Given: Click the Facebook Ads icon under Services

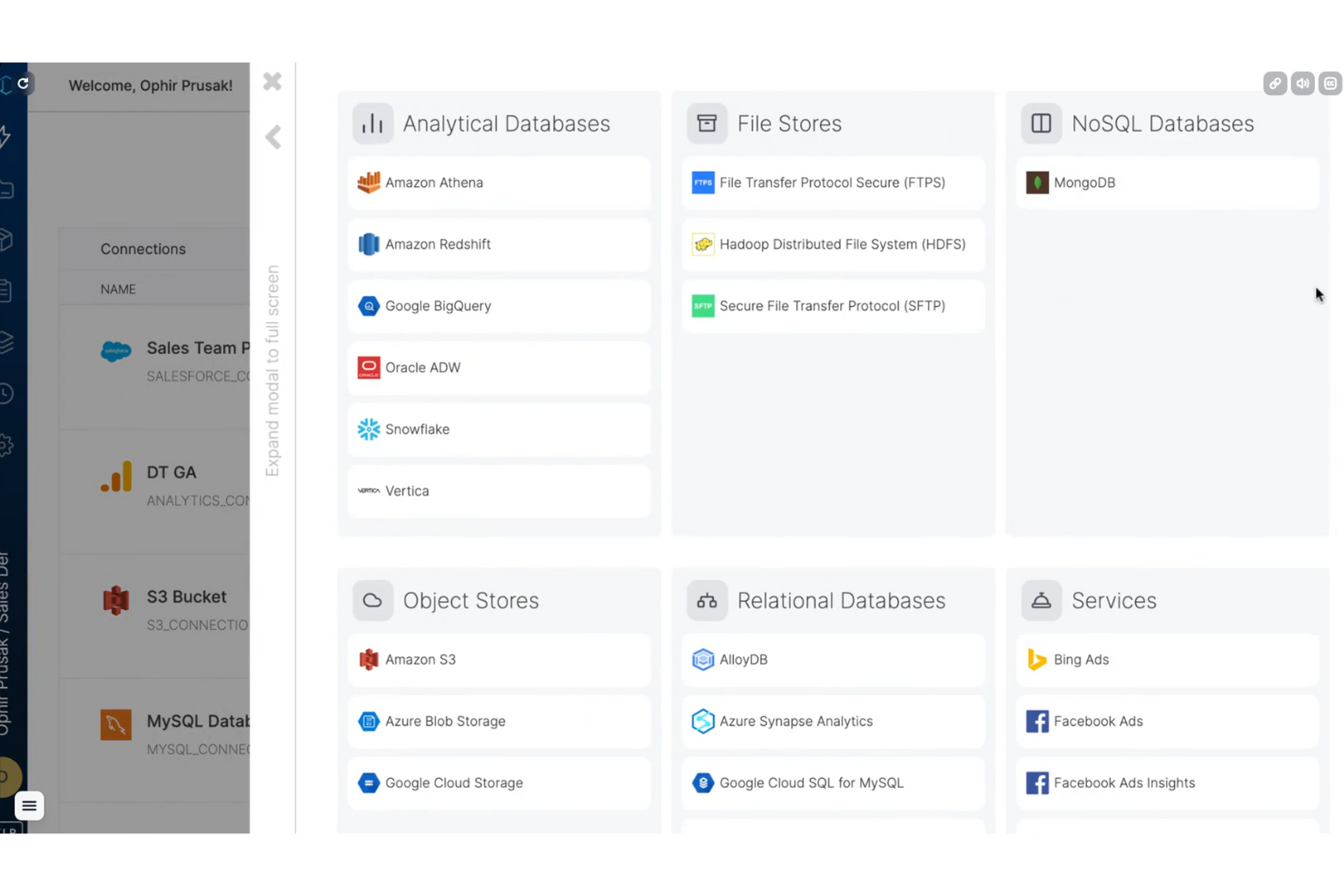Looking at the screenshot, I should click(1037, 721).
